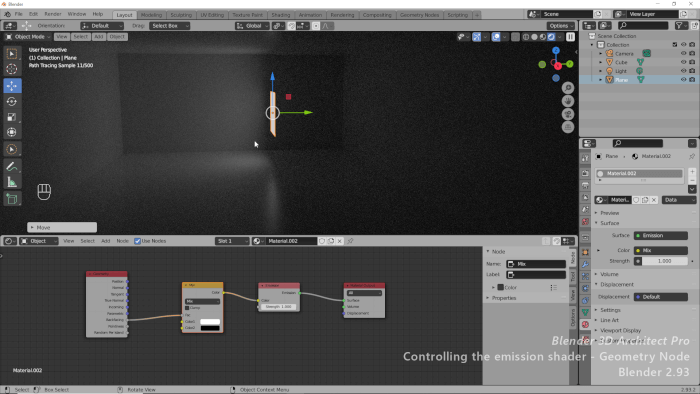Viewport: 700px width, 394px height.
Task: Select the Rotate tool in the toolbar
Action: coord(12,102)
